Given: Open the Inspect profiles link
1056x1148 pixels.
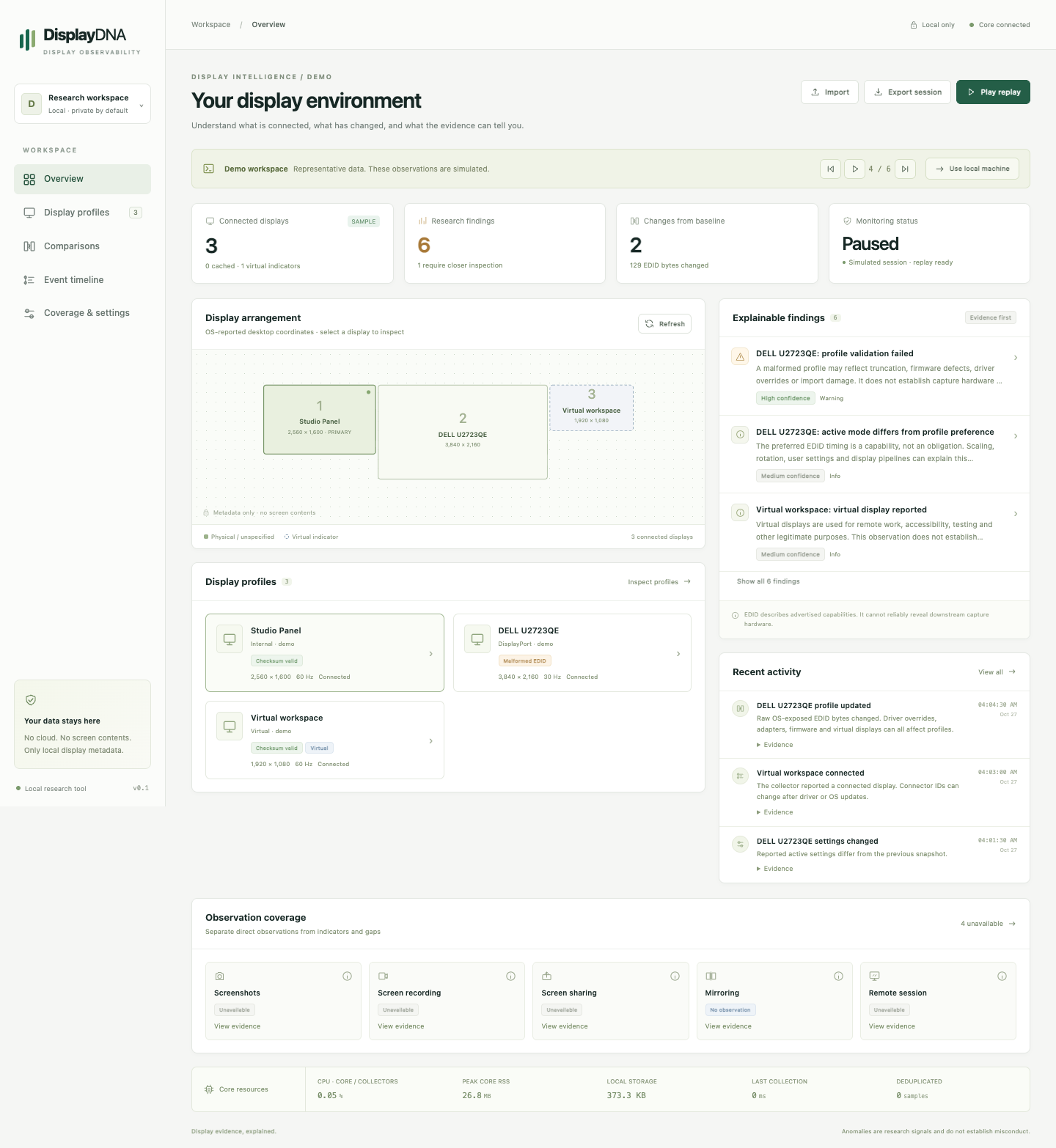Looking at the screenshot, I should 659,582.
